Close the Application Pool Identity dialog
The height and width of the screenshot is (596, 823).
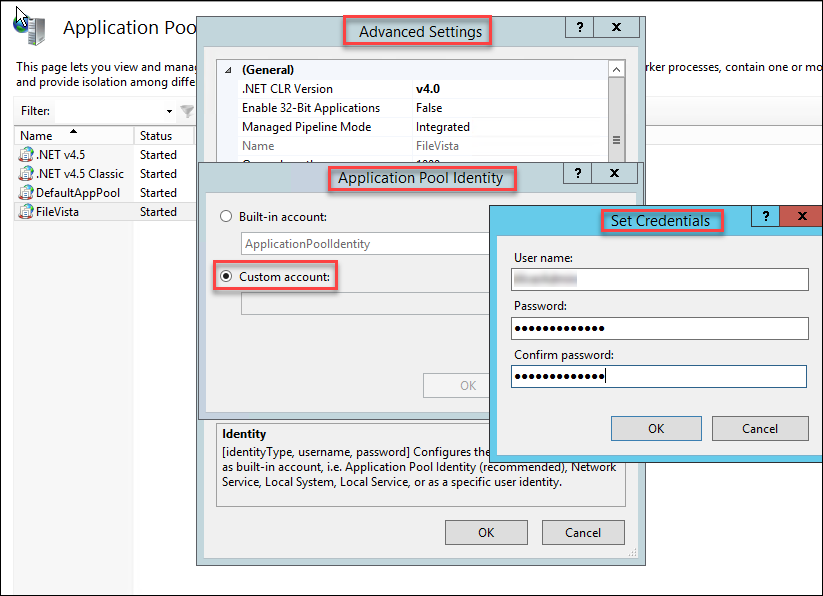(x=614, y=173)
